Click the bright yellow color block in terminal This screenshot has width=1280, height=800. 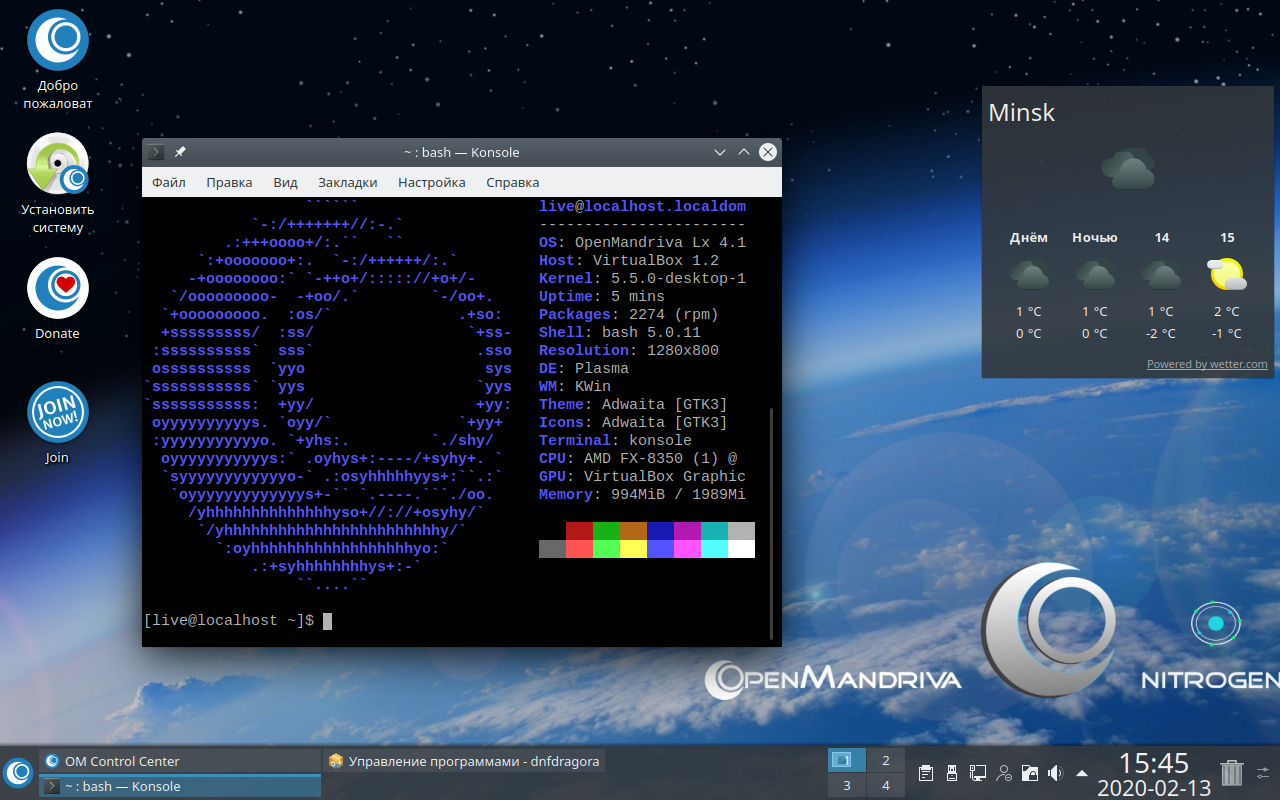(633, 548)
